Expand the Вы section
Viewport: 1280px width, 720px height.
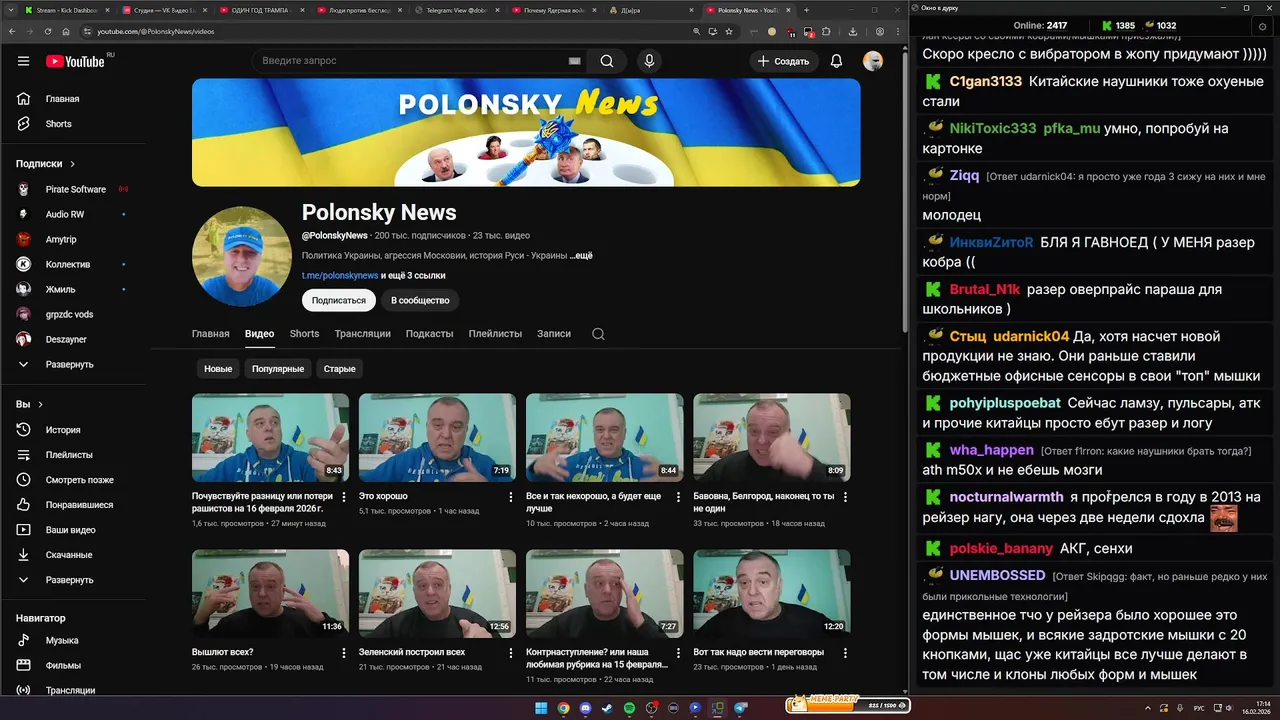(x=29, y=405)
